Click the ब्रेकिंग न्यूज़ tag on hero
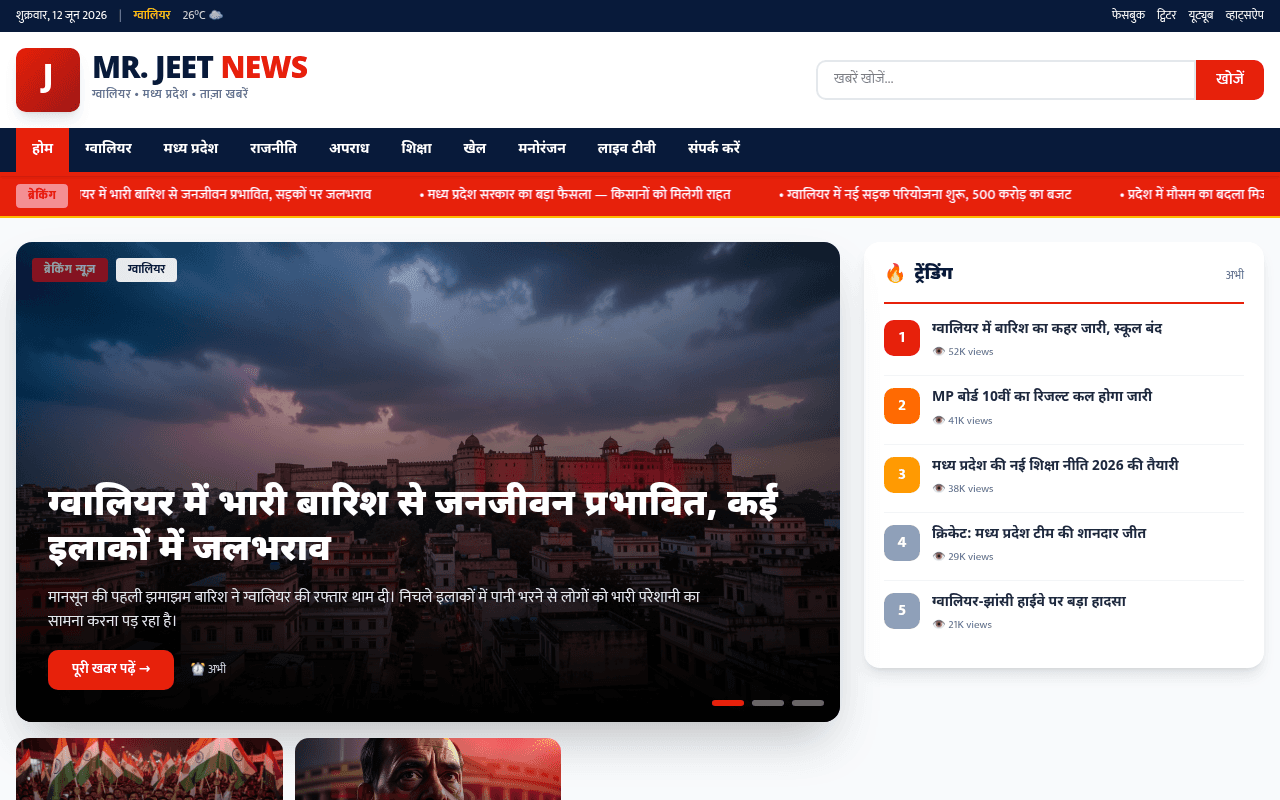The image size is (1280, 800). tap(70, 270)
